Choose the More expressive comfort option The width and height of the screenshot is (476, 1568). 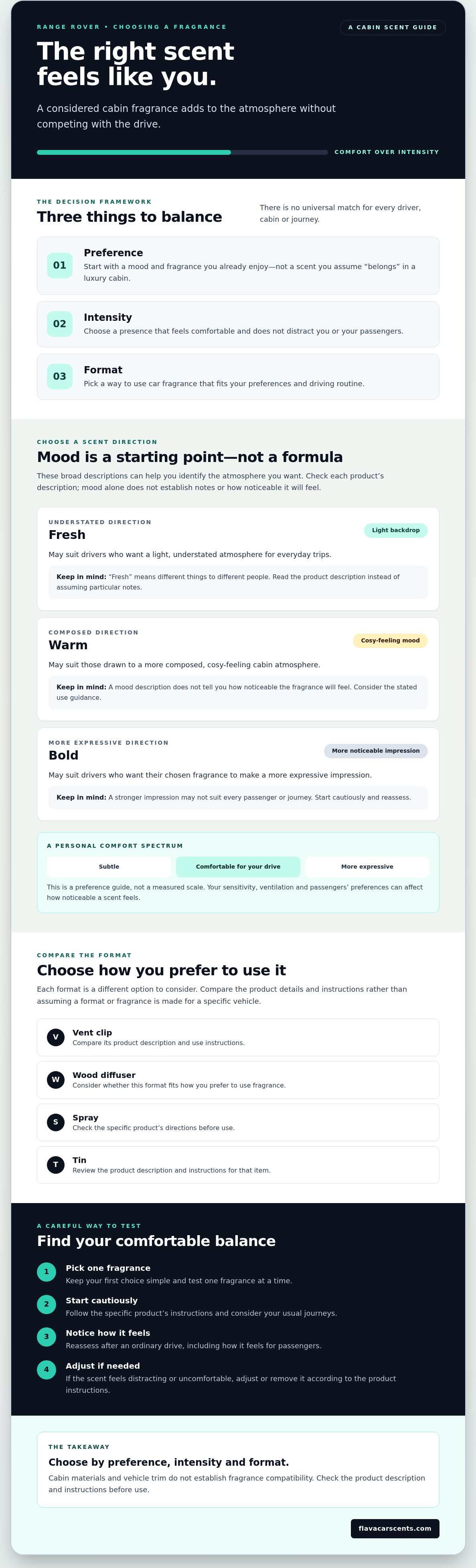point(367,867)
